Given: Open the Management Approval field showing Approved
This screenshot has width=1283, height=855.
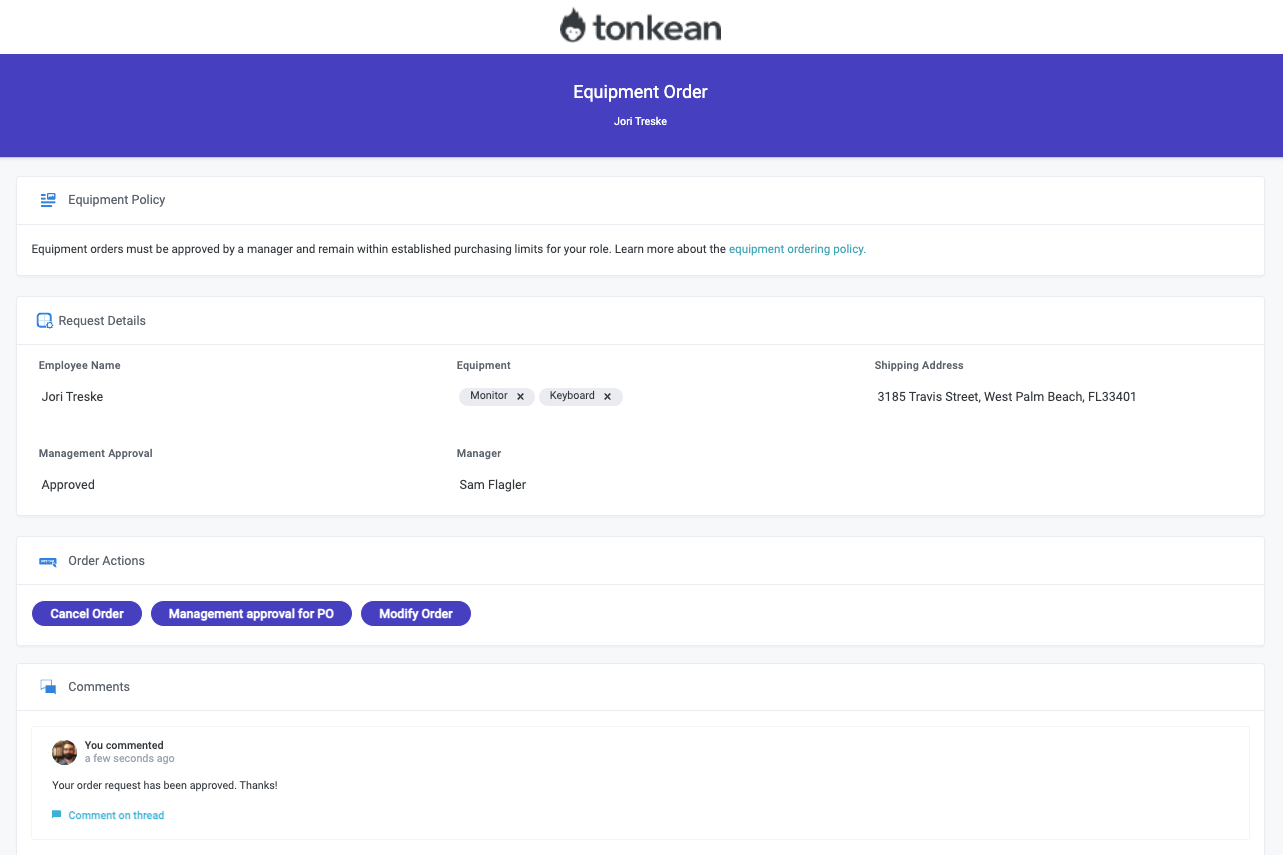Looking at the screenshot, I should pos(68,485).
